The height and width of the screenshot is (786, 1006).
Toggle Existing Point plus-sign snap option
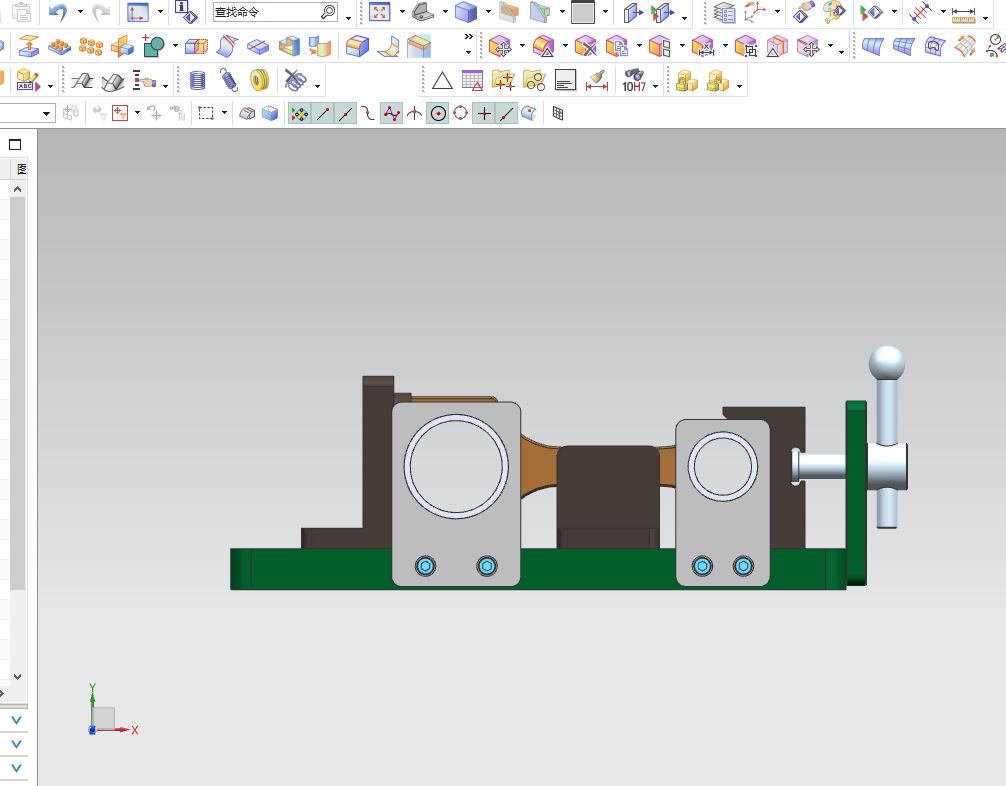pos(484,114)
